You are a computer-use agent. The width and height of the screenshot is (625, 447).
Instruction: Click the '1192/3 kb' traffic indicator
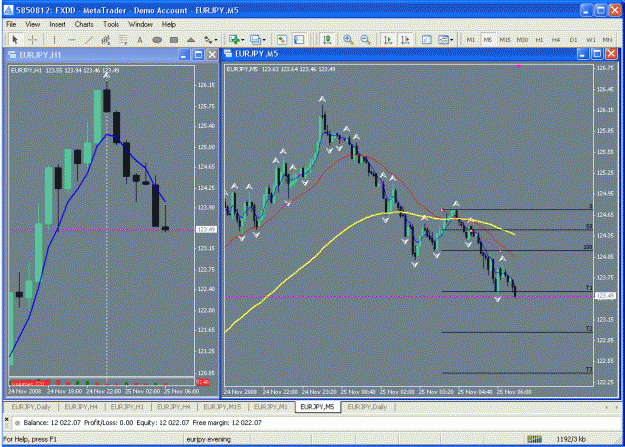tap(571, 439)
